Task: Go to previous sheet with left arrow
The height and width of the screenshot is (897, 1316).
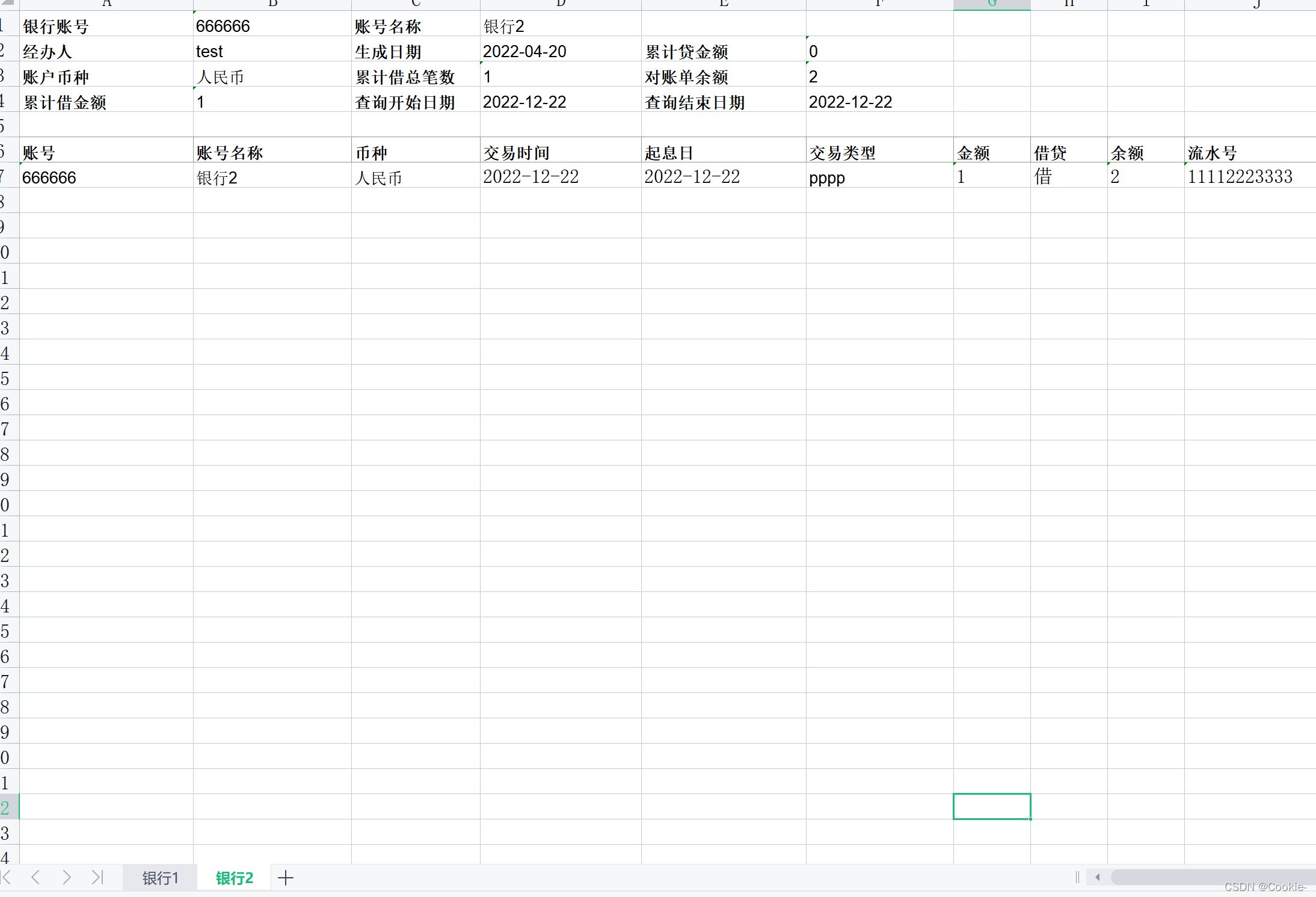Action: click(35, 878)
